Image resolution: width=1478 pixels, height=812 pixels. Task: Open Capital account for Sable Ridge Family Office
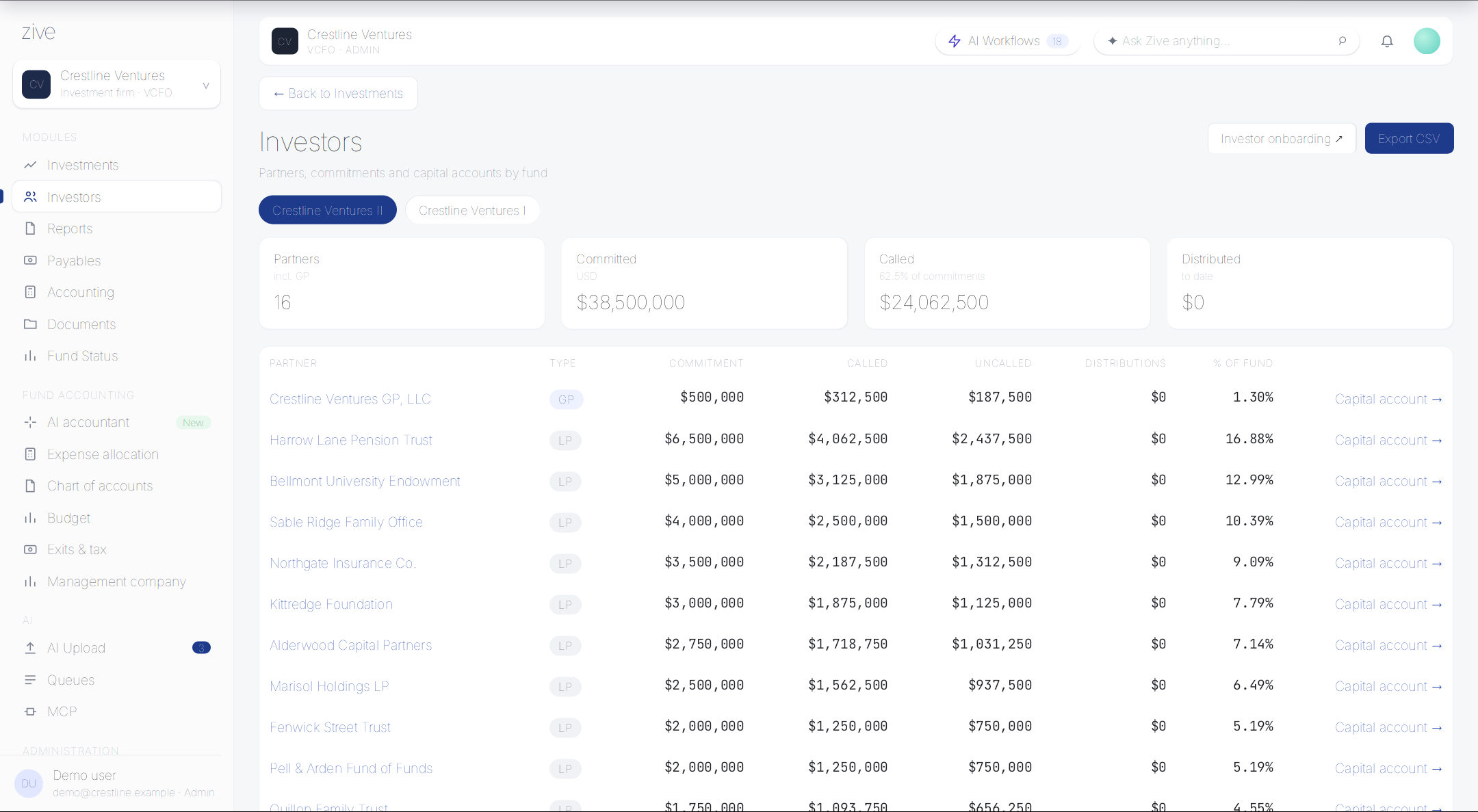point(1388,522)
